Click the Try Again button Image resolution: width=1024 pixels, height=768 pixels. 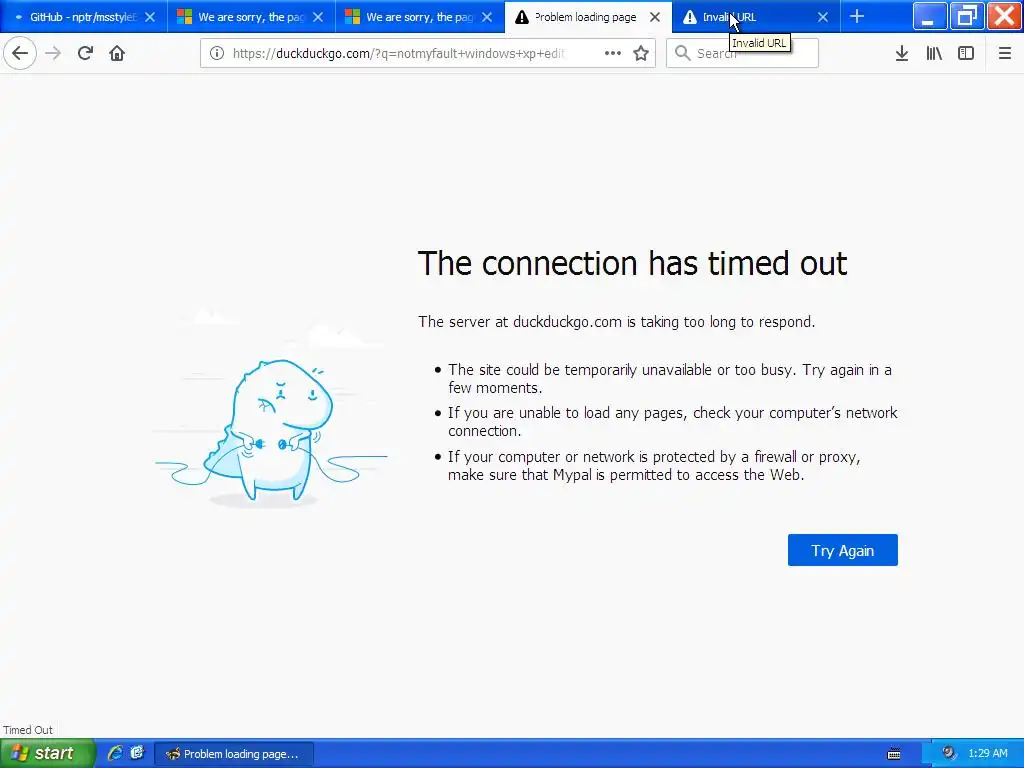point(842,550)
